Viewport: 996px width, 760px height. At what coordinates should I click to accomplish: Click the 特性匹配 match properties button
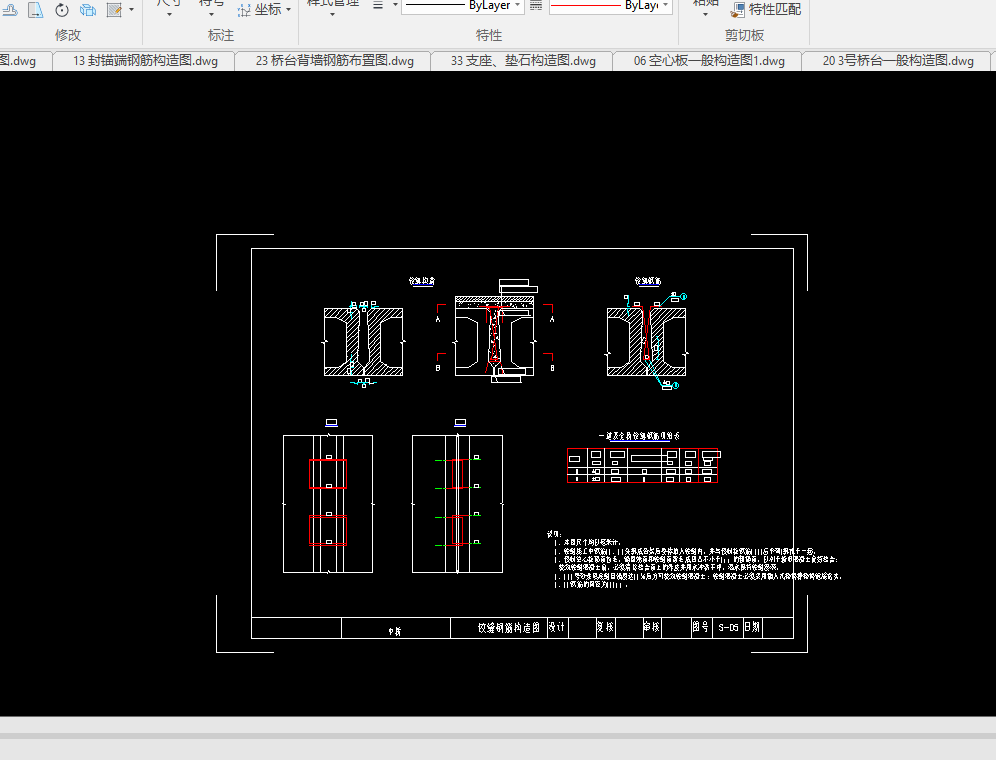click(x=766, y=10)
